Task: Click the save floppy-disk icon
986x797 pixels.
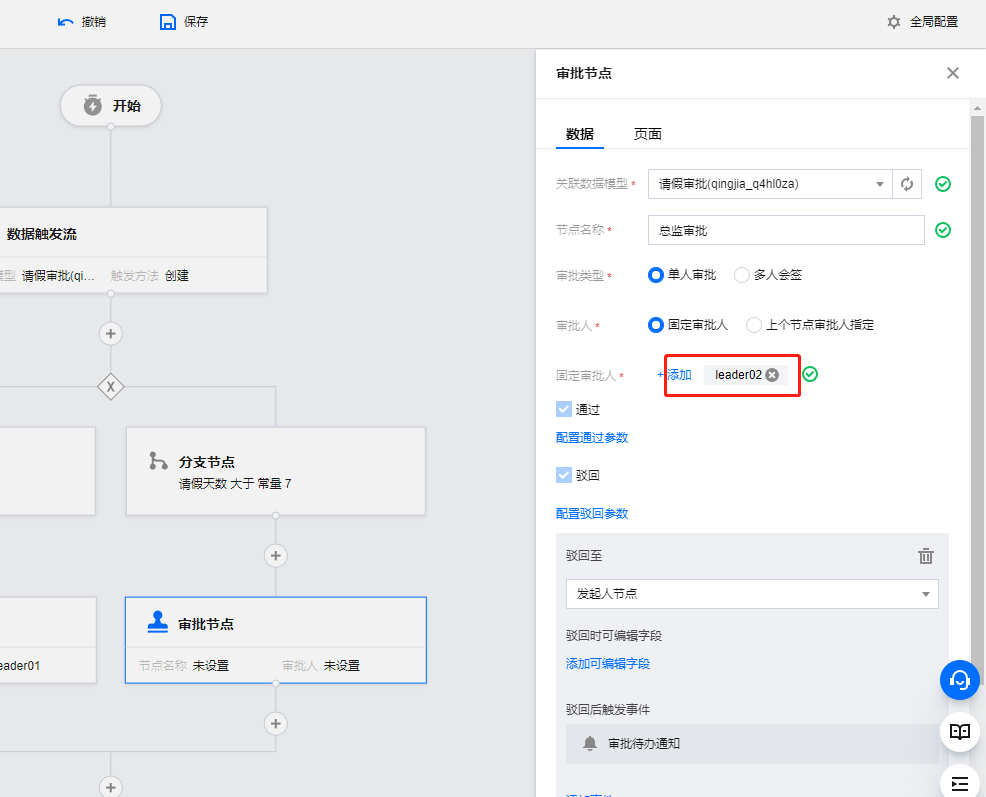Action: coord(167,22)
